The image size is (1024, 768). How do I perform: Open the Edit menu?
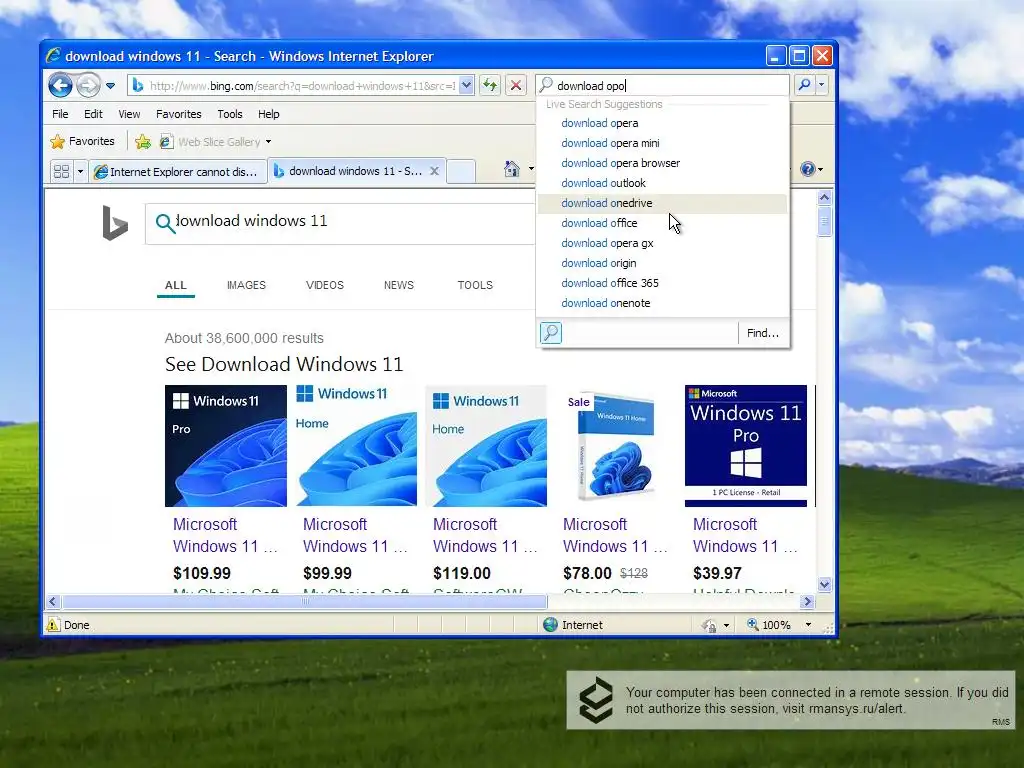coord(93,114)
